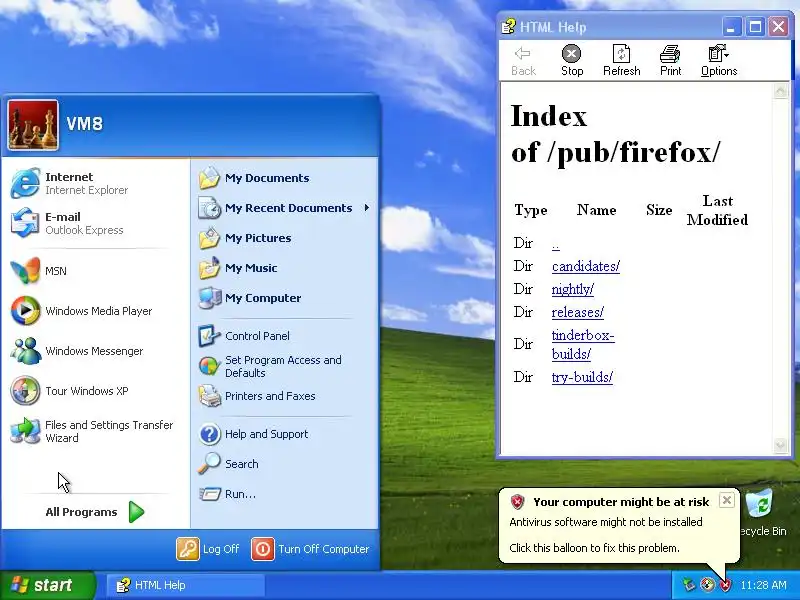Click Stop in HTML Help toolbar
The width and height of the screenshot is (800, 600).
tap(572, 61)
